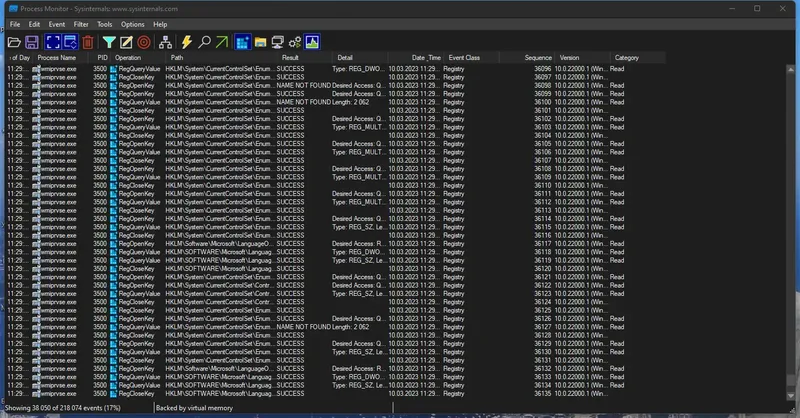This screenshot has height=418, width=800.
Task: Open the Options menu
Action: point(133,24)
